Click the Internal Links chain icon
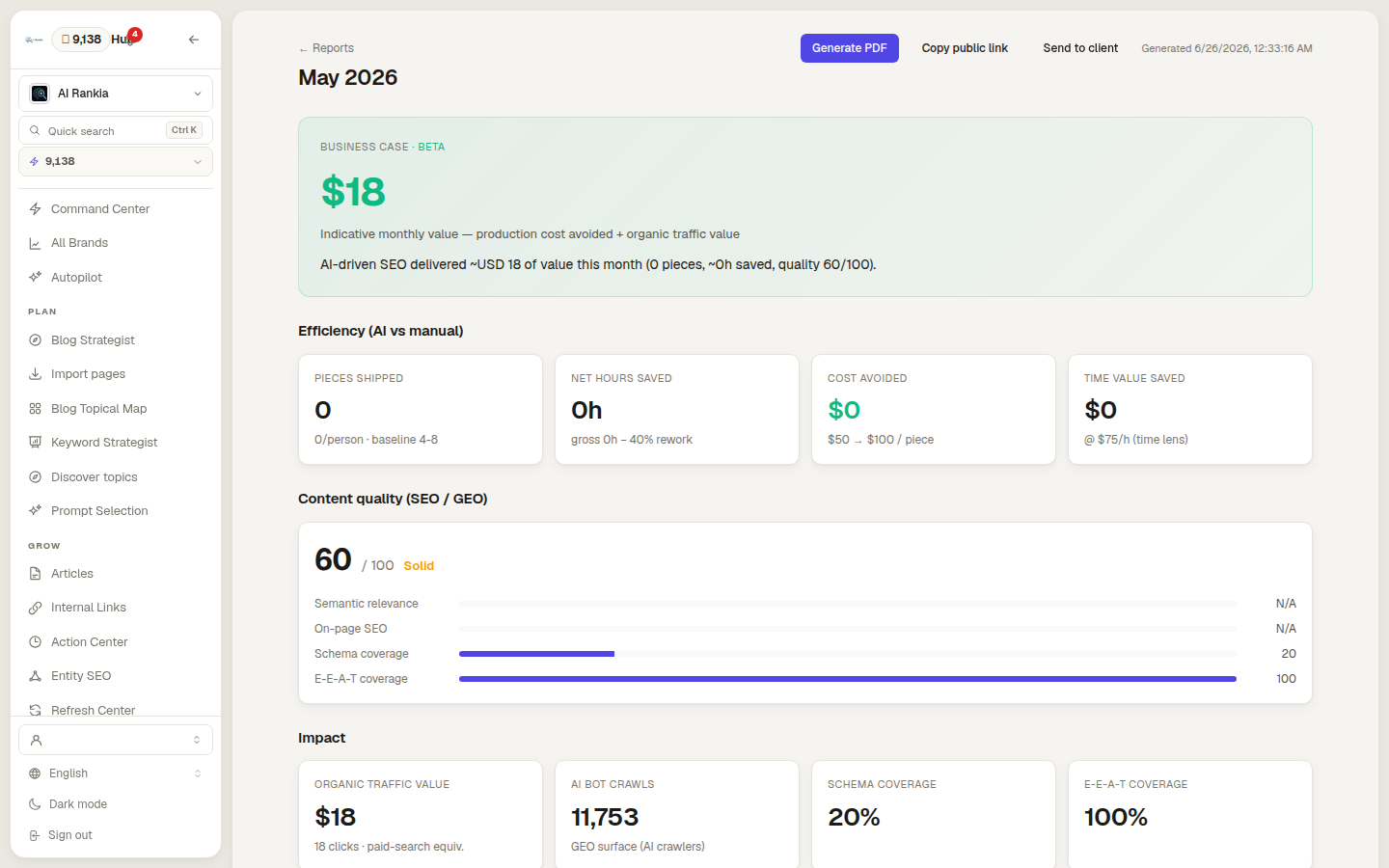The width and height of the screenshot is (1389, 868). 35,608
